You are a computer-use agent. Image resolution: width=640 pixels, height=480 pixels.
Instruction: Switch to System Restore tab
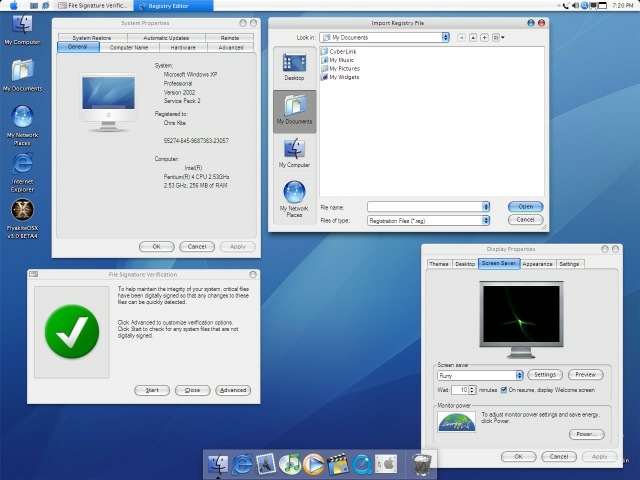[x=92, y=38]
